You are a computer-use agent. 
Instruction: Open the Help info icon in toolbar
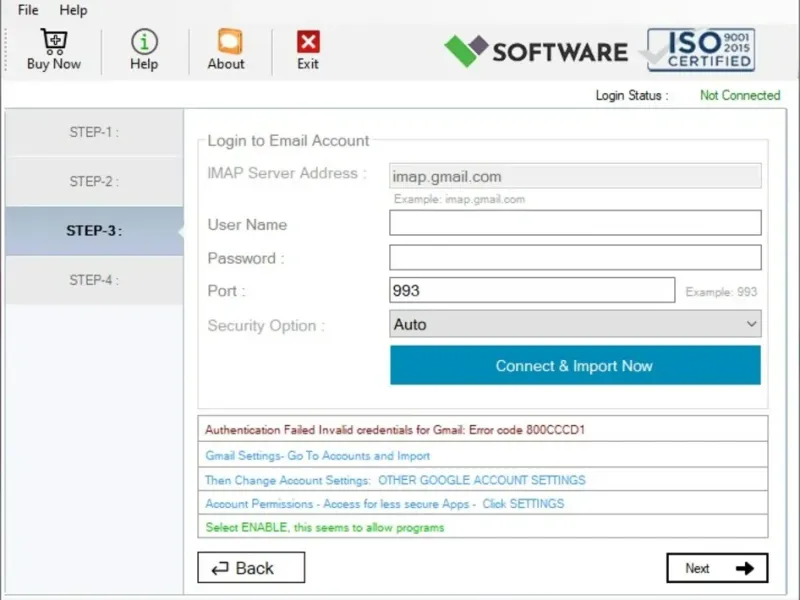point(144,41)
